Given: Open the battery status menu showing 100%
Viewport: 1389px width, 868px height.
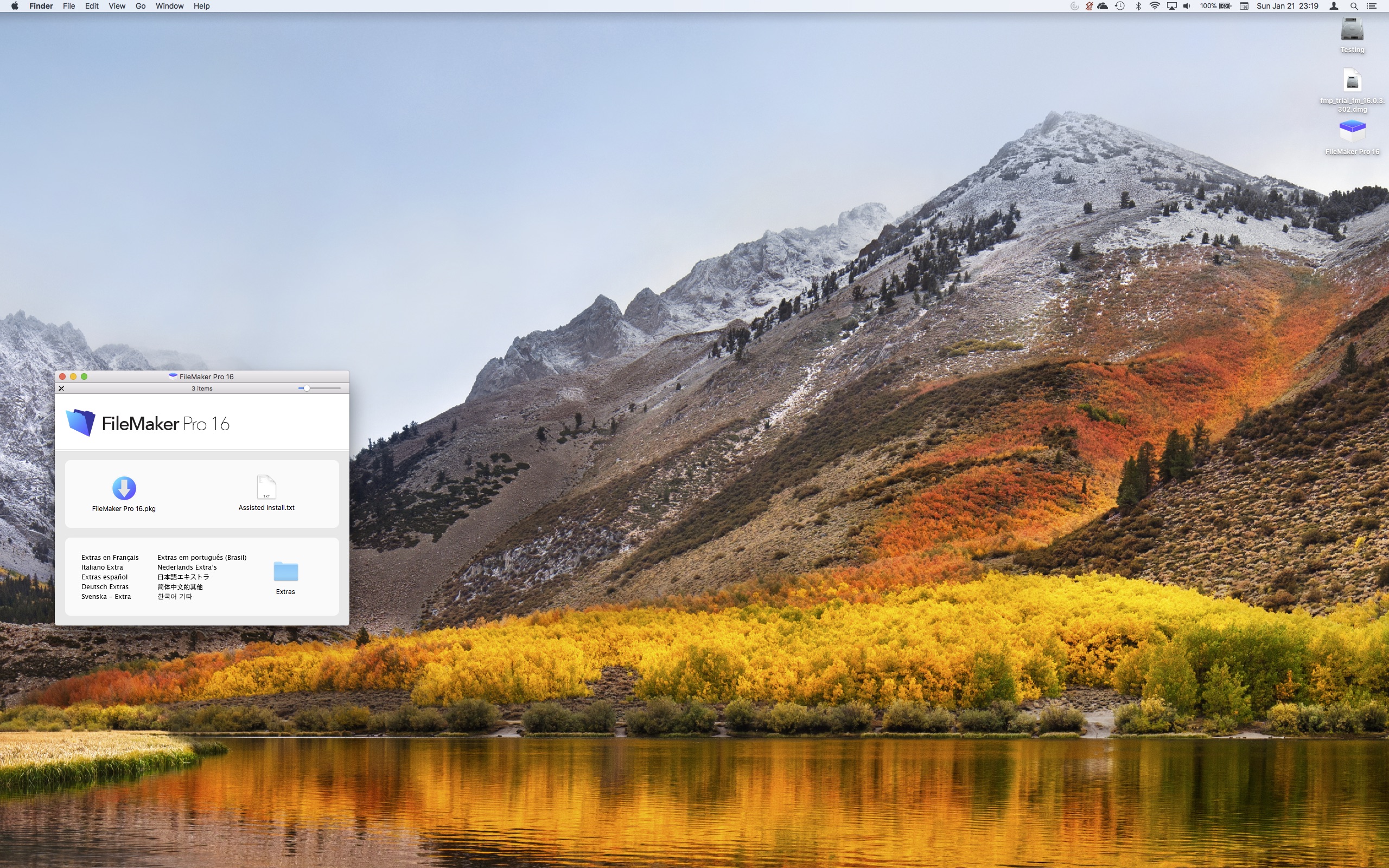Looking at the screenshot, I should pyautogui.click(x=1215, y=7).
